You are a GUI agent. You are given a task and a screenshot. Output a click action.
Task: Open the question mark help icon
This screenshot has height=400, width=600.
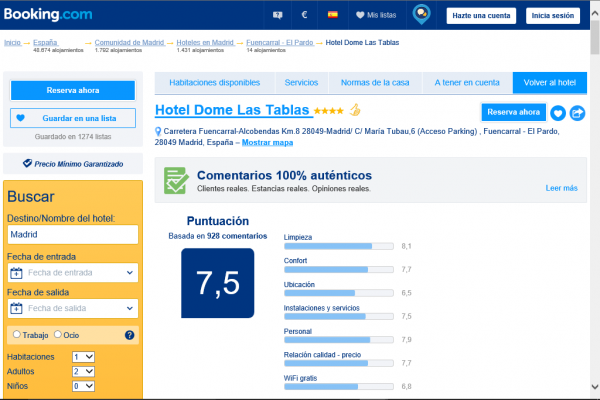129,335
